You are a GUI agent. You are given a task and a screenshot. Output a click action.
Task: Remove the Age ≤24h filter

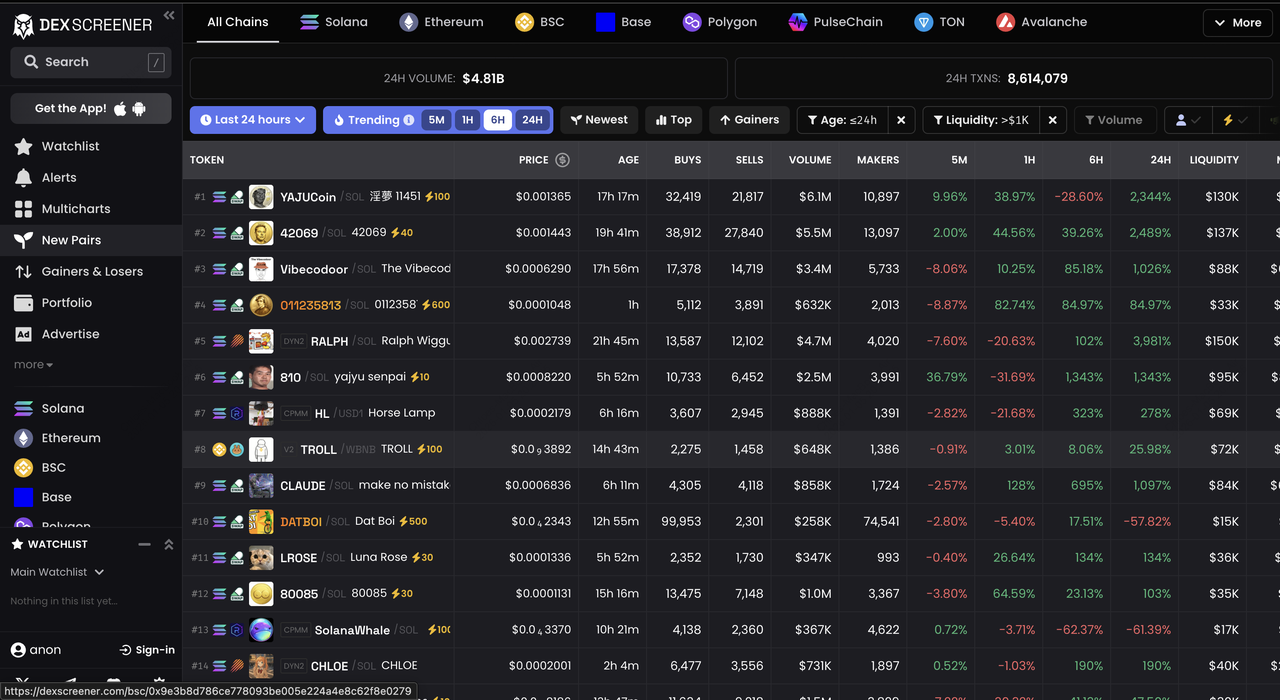pyautogui.click(x=900, y=120)
